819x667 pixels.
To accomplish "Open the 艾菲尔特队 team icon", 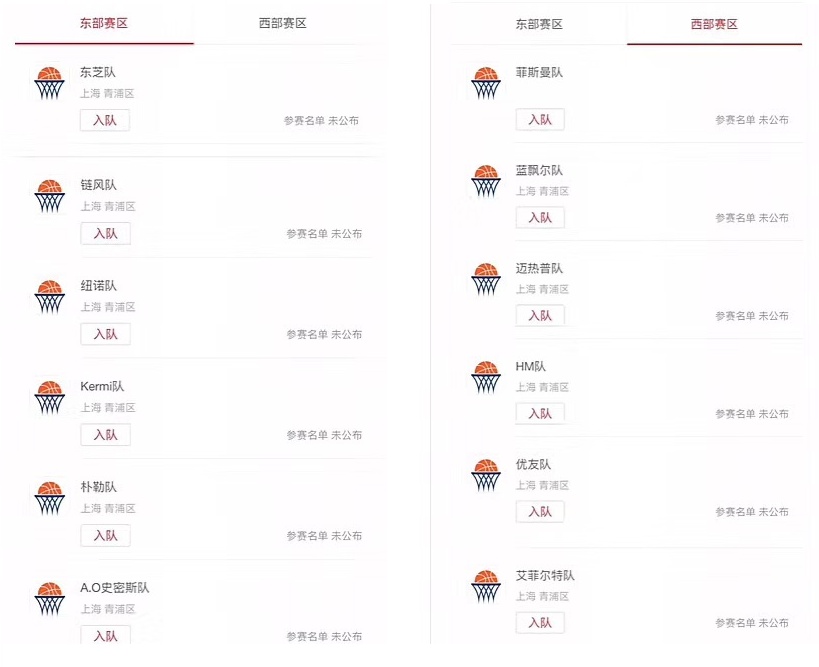I will [486, 586].
